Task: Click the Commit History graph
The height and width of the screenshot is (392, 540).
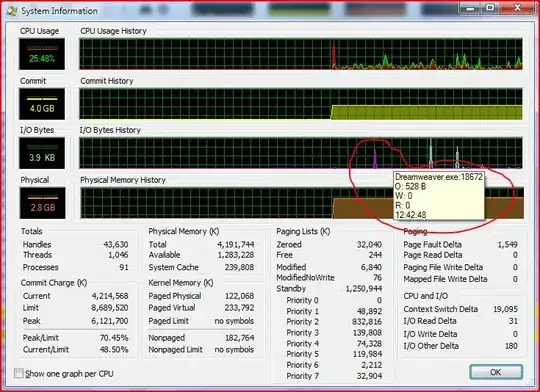Action: pyautogui.click(x=301, y=104)
